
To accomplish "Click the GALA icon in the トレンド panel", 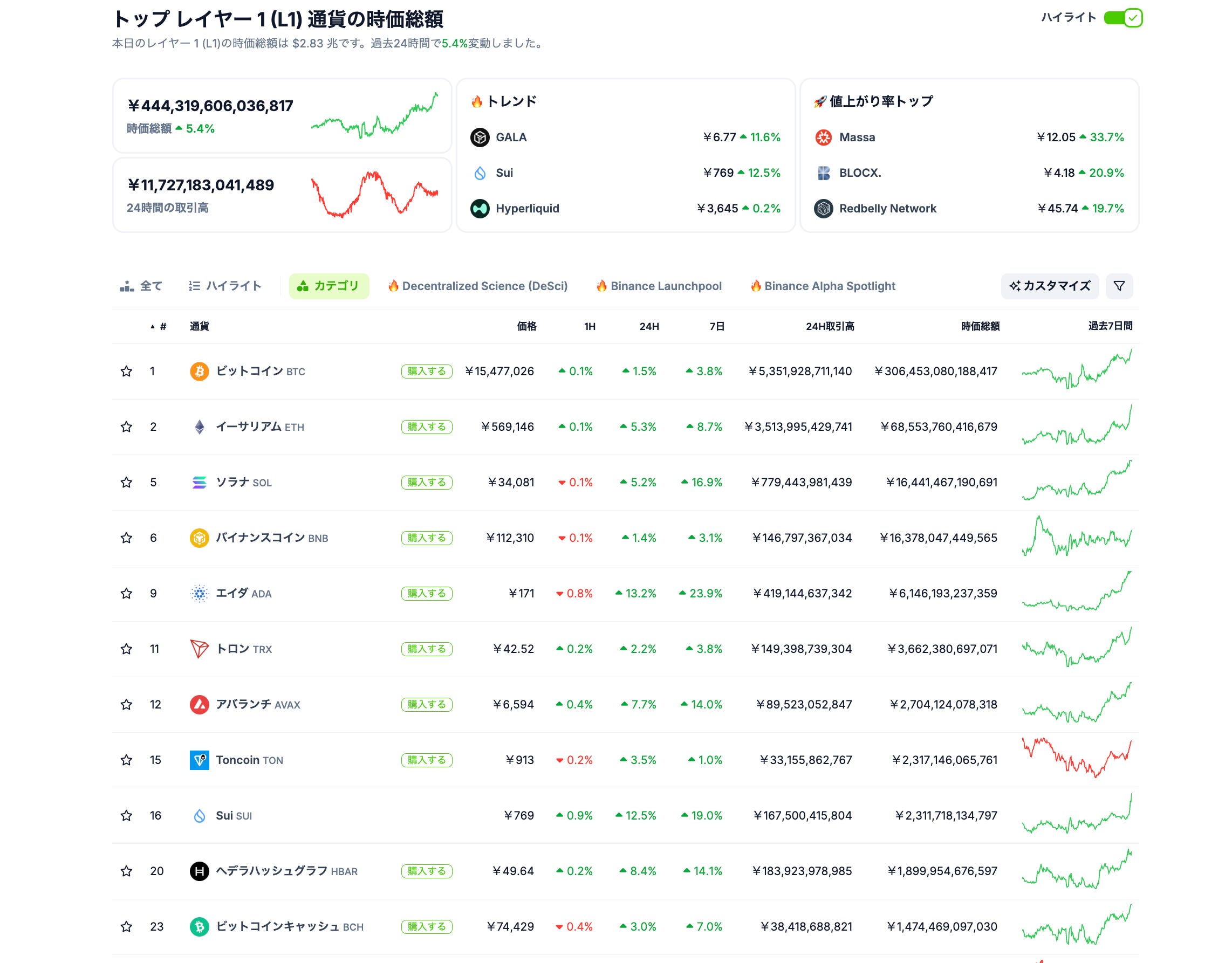I will [x=480, y=136].
